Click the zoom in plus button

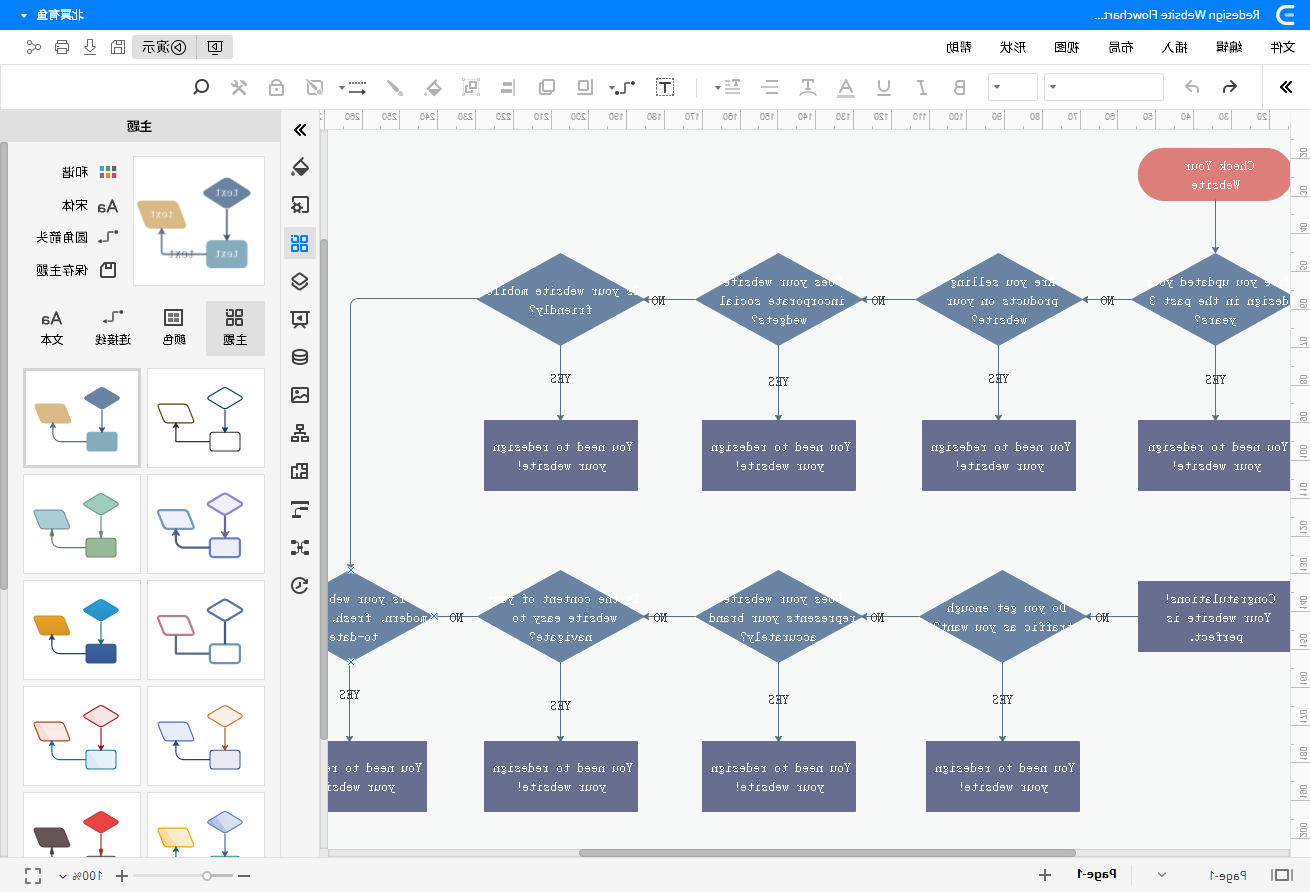pos(123,876)
